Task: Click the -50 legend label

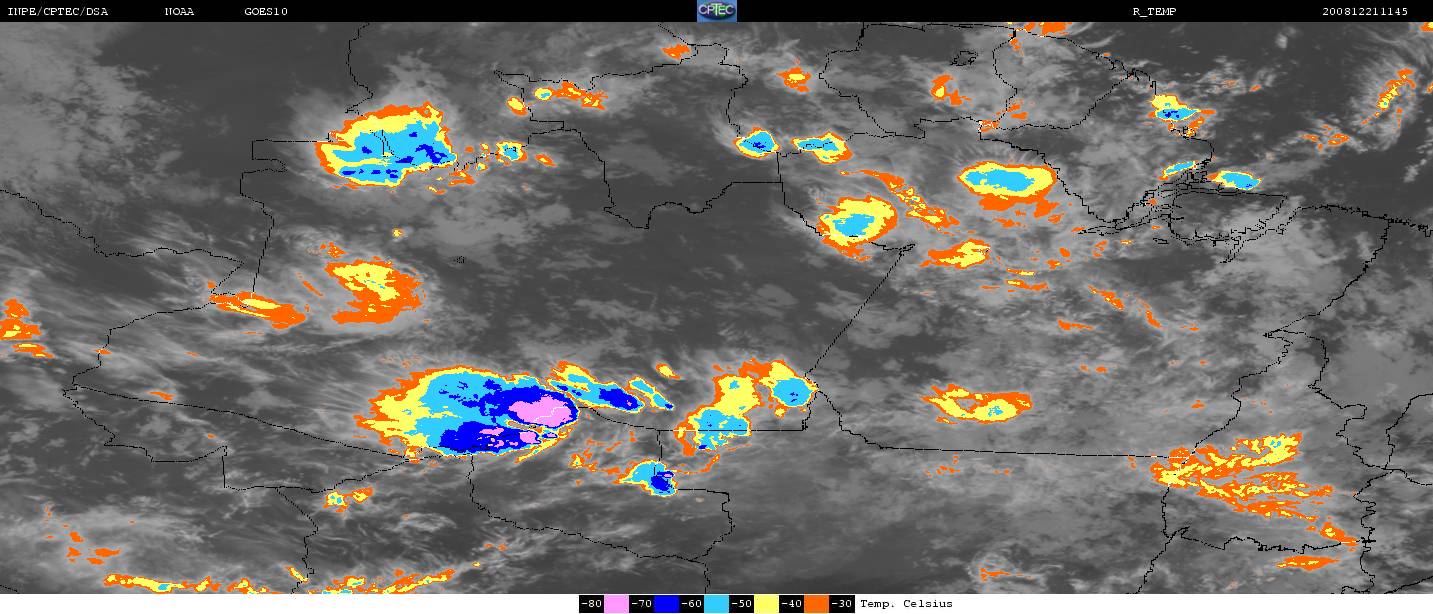Action: click(x=742, y=604)
